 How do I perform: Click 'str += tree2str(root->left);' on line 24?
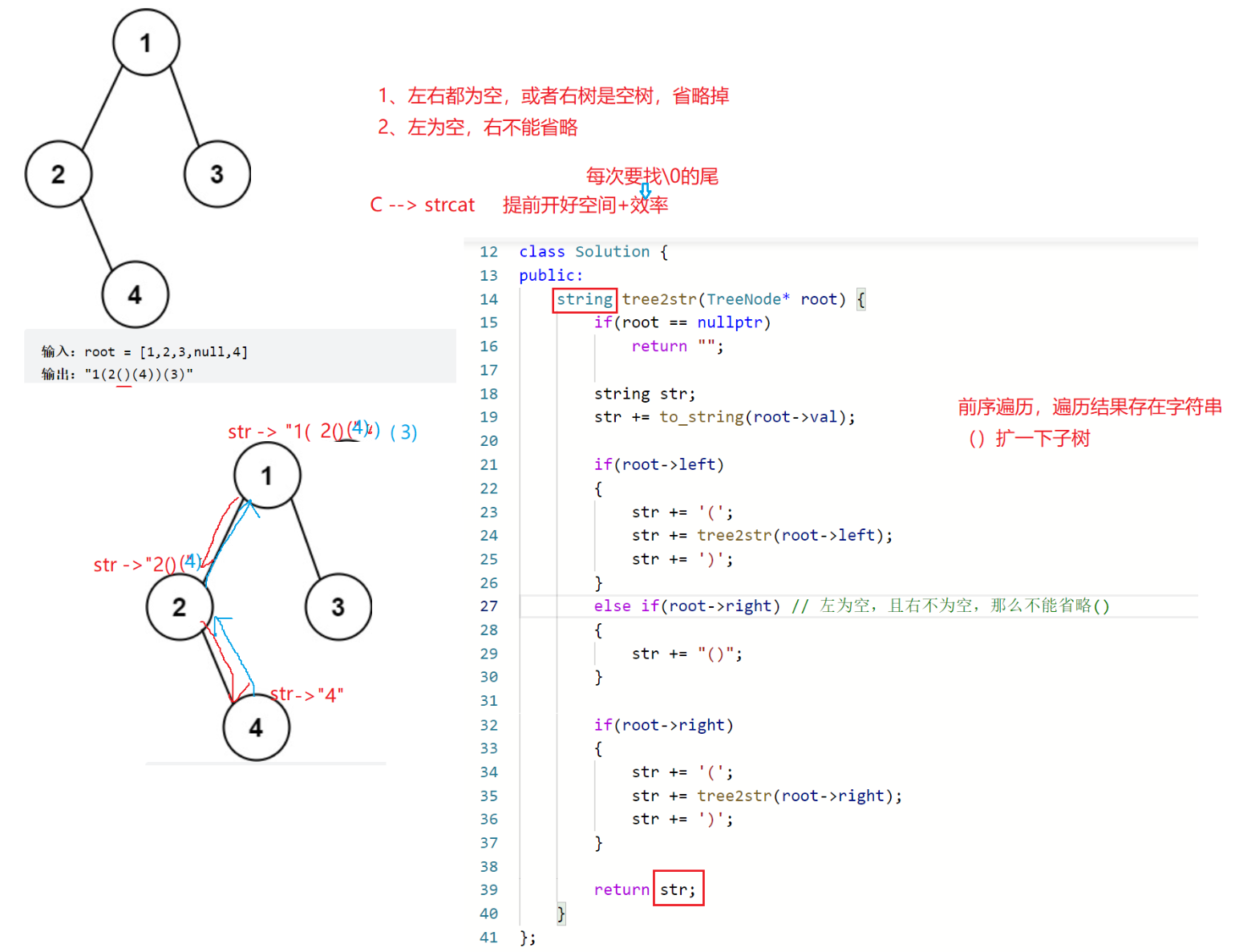[x=762, y=535]
